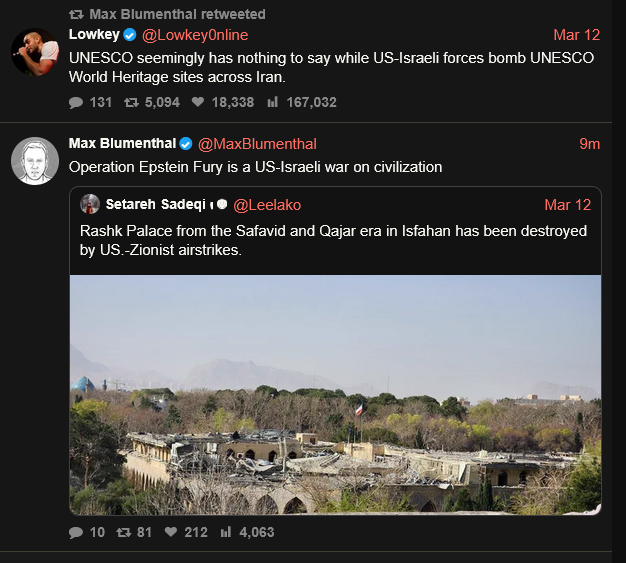Retweet Lowkey's UNESCO tweet
Image resolution: width=626 pixels, height=563 pixels.
click(x=130, y=102)
